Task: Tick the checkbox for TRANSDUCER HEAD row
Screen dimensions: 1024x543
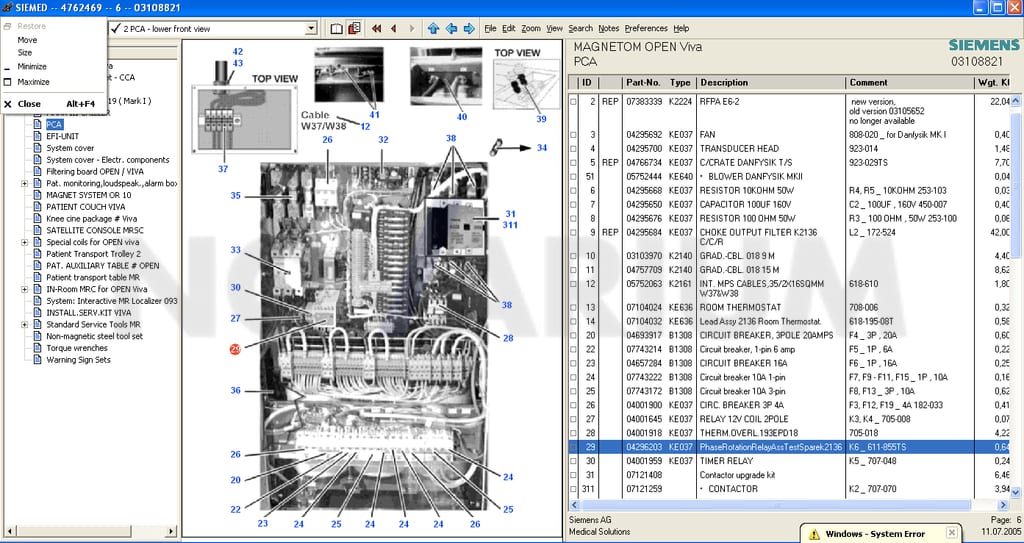Action: [573, 148]
